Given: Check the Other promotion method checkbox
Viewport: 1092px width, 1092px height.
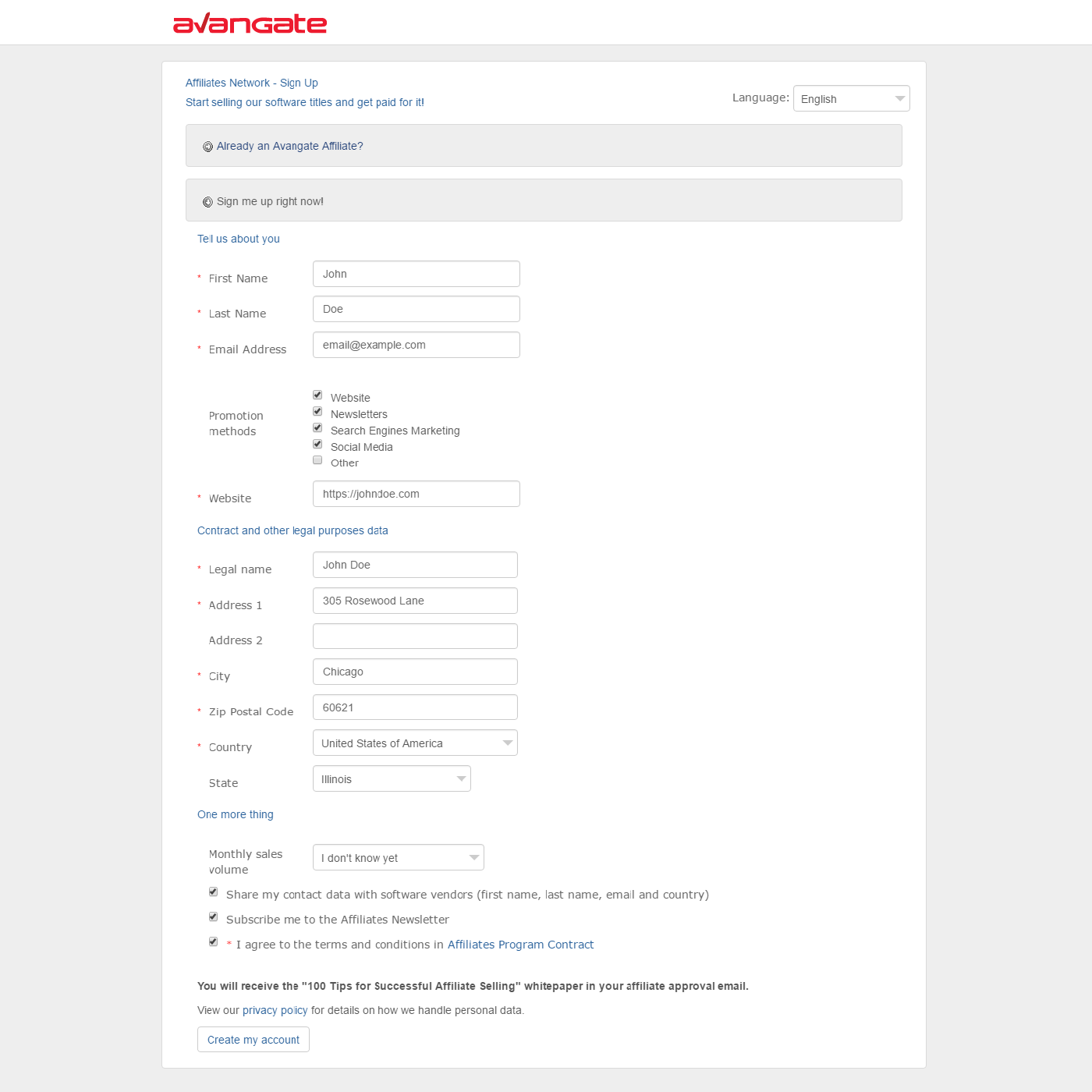Looking at the screenshot, I should tap(317, 460).
